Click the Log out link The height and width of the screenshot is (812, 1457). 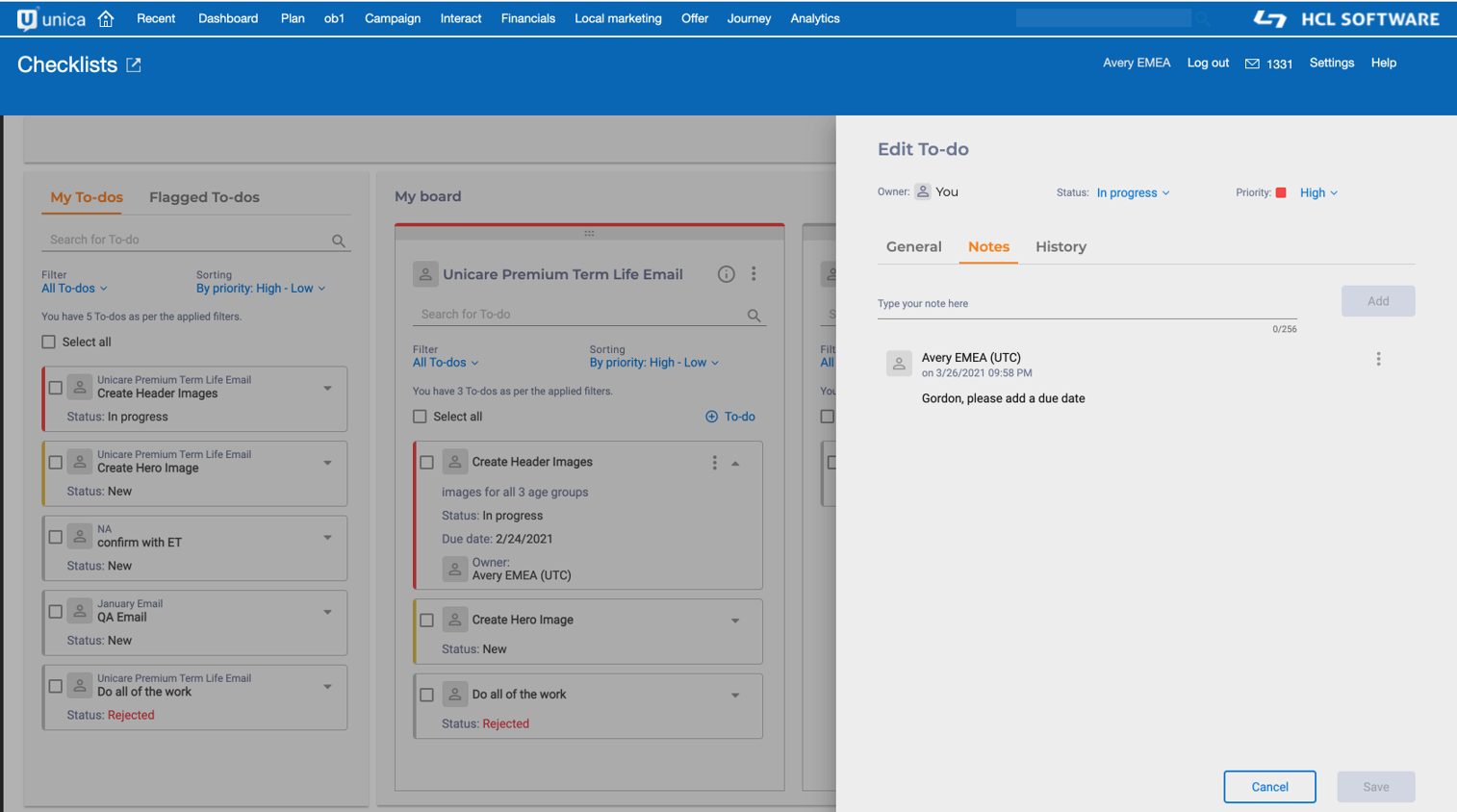coord(1208,63)
